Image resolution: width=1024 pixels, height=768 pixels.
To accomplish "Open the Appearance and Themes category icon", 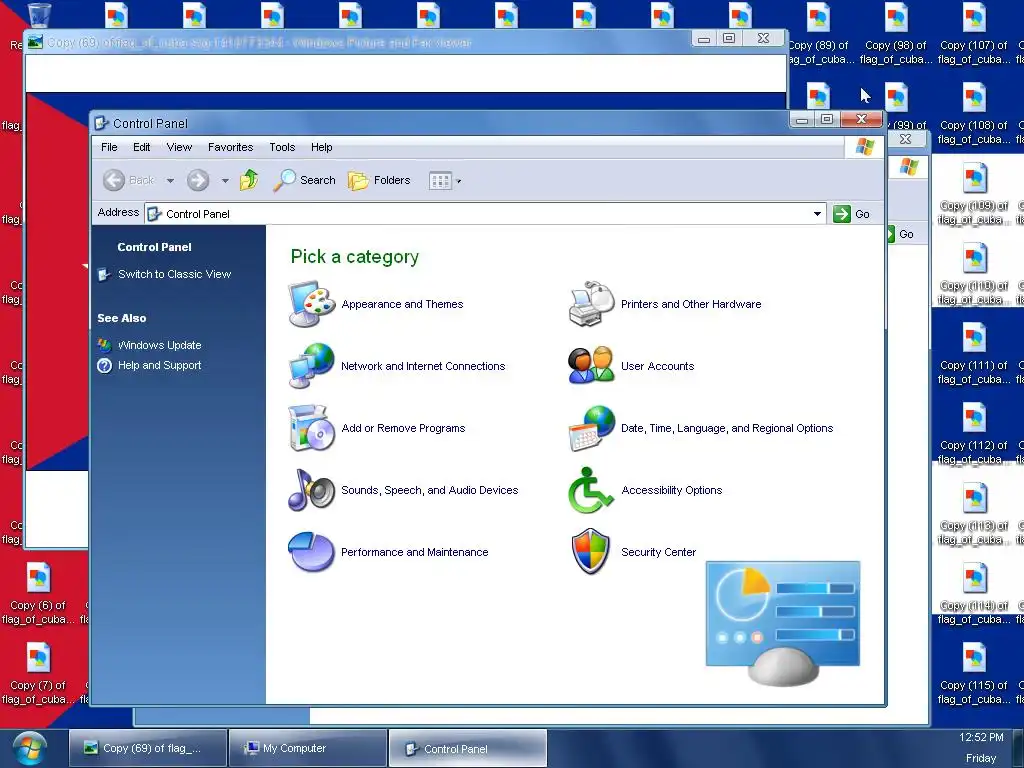I will 312,304.
